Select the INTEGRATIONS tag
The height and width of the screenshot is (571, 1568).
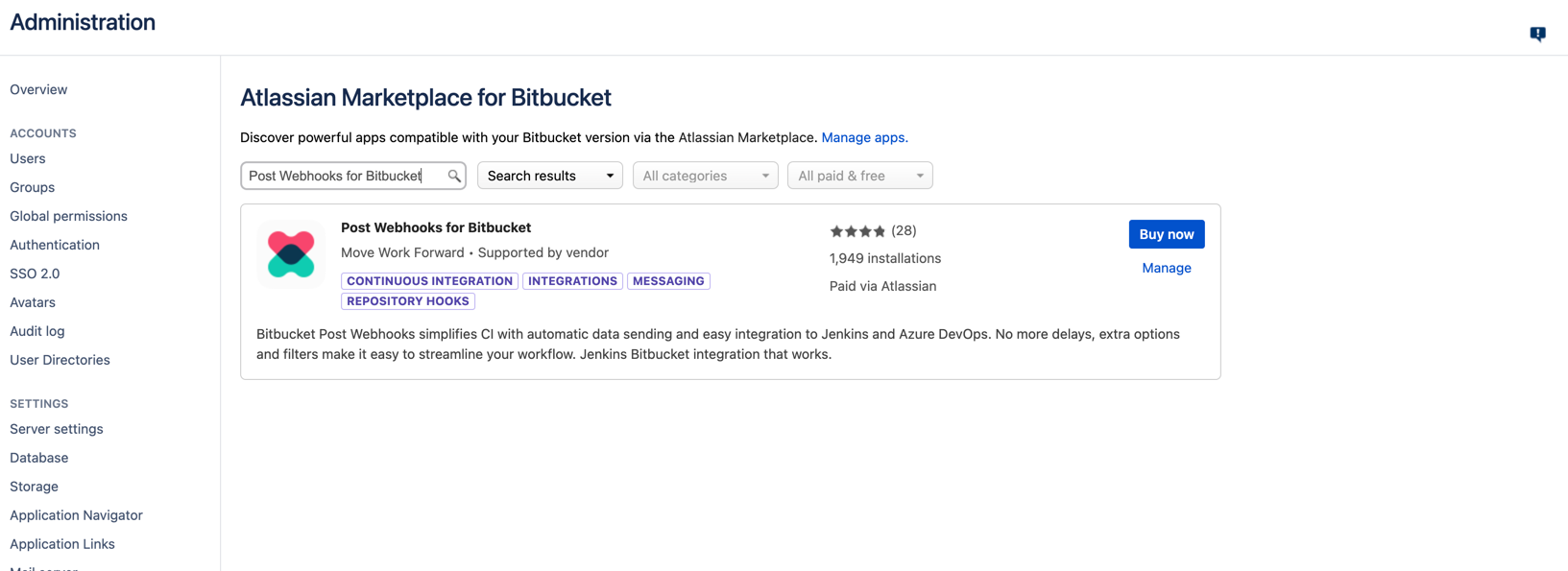(x=572, y=281)
